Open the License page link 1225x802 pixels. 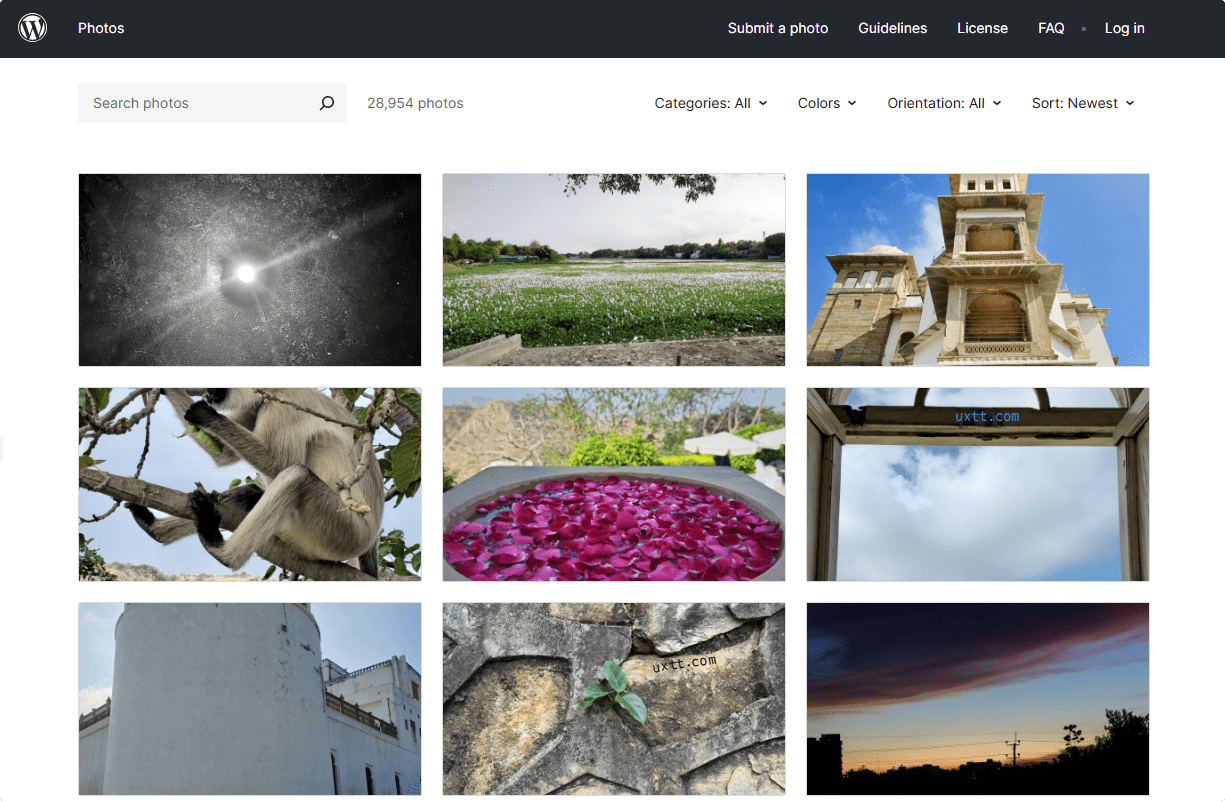click(x=982, y=28)
